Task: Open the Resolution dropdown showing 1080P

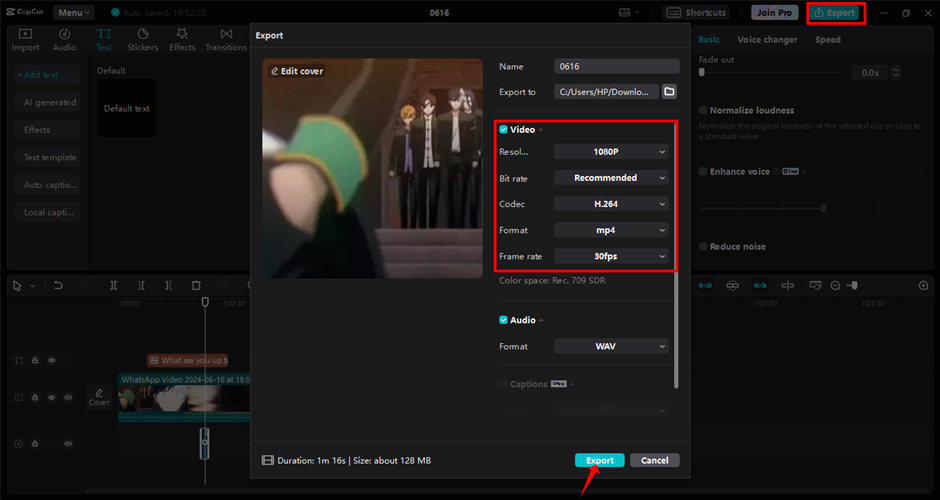Action: pyautogui.click(x=611, y=152)
